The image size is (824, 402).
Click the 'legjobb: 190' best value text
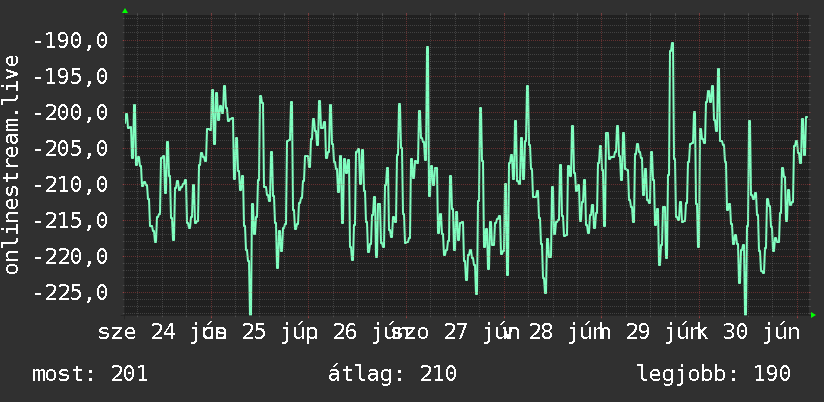tap(714, 374)
